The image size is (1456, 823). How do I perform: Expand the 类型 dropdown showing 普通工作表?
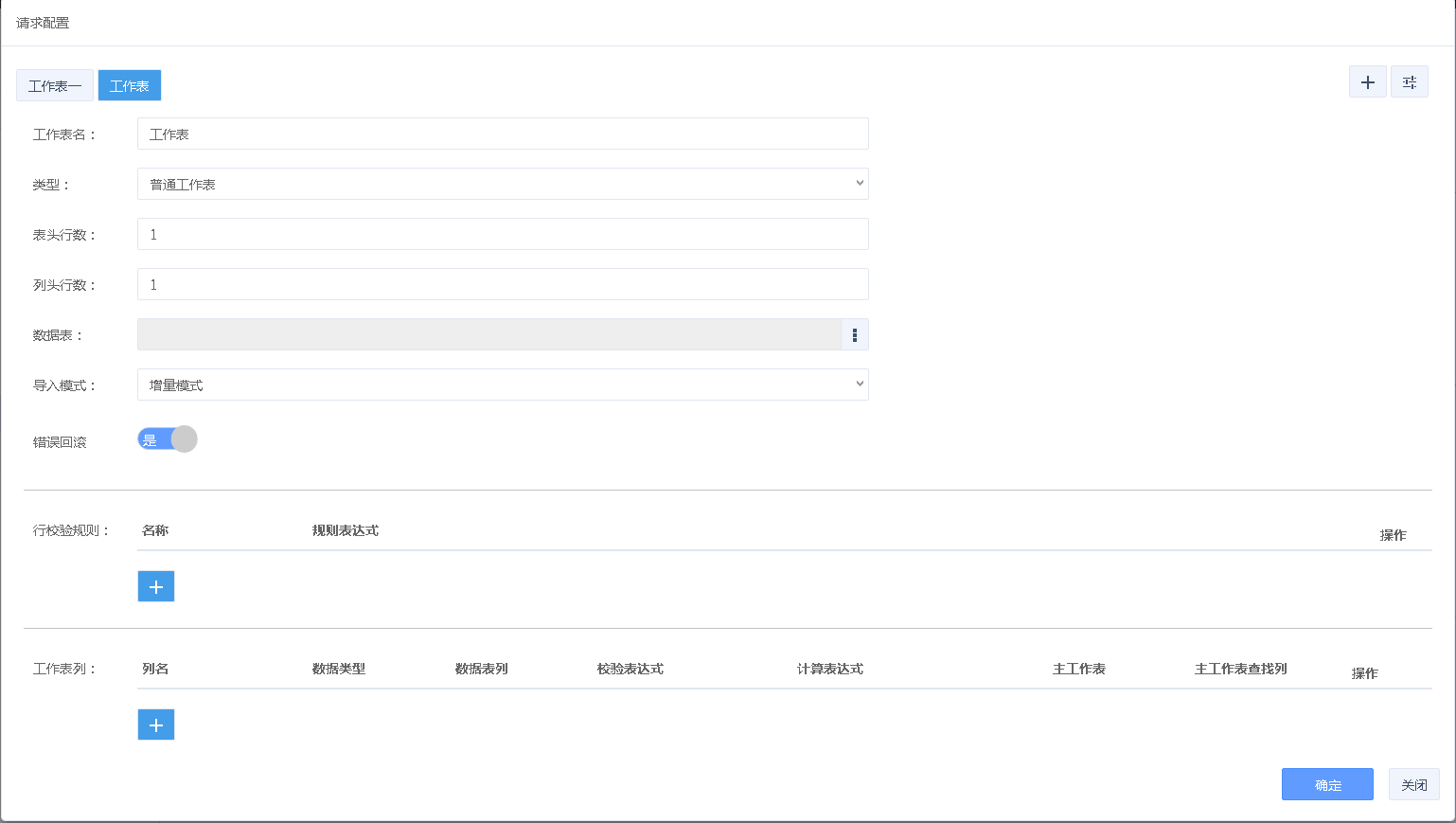(x=503, y=185)
